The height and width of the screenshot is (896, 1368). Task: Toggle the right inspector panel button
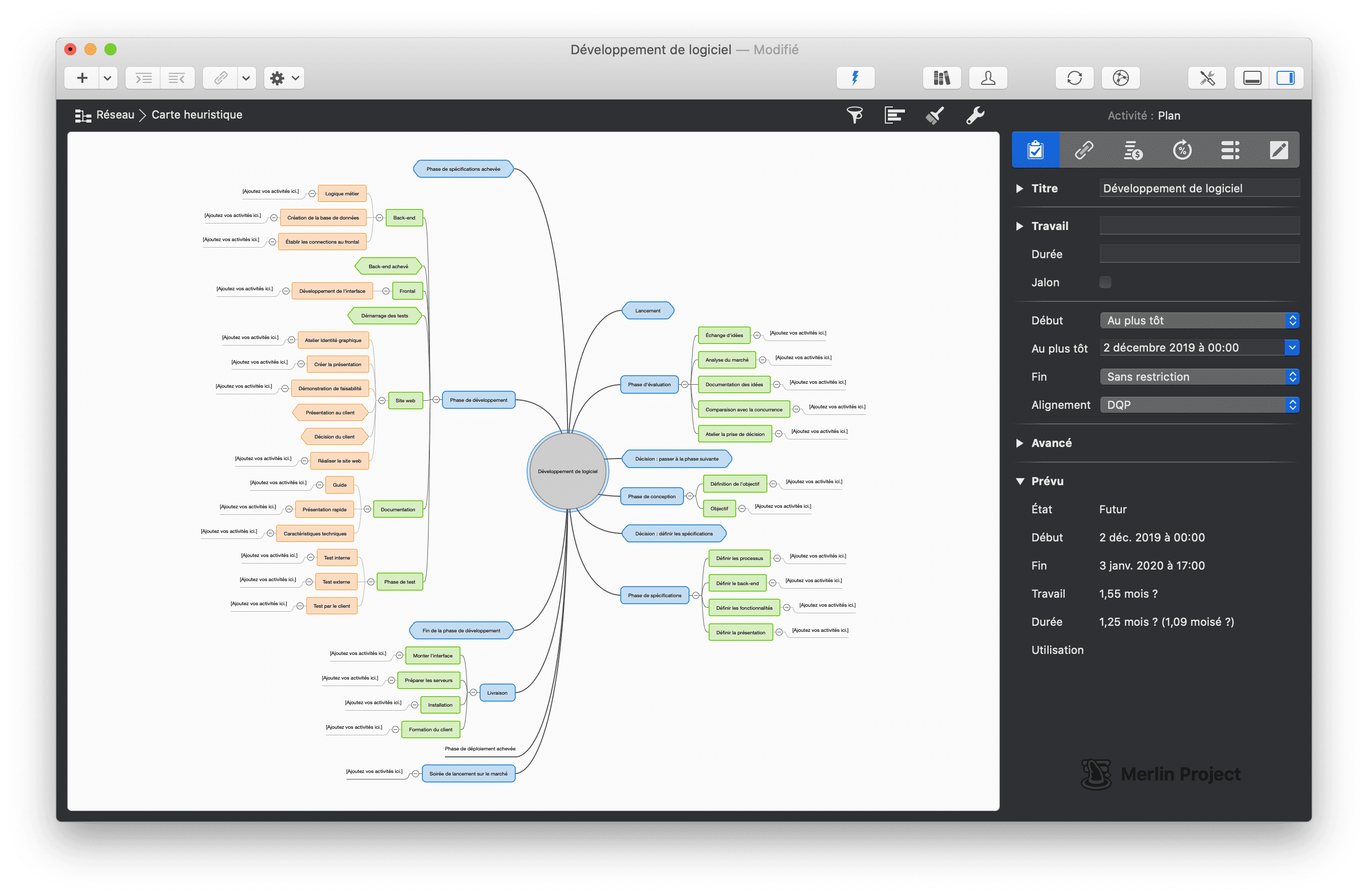pyautogui.click(x=1285, y=77)
